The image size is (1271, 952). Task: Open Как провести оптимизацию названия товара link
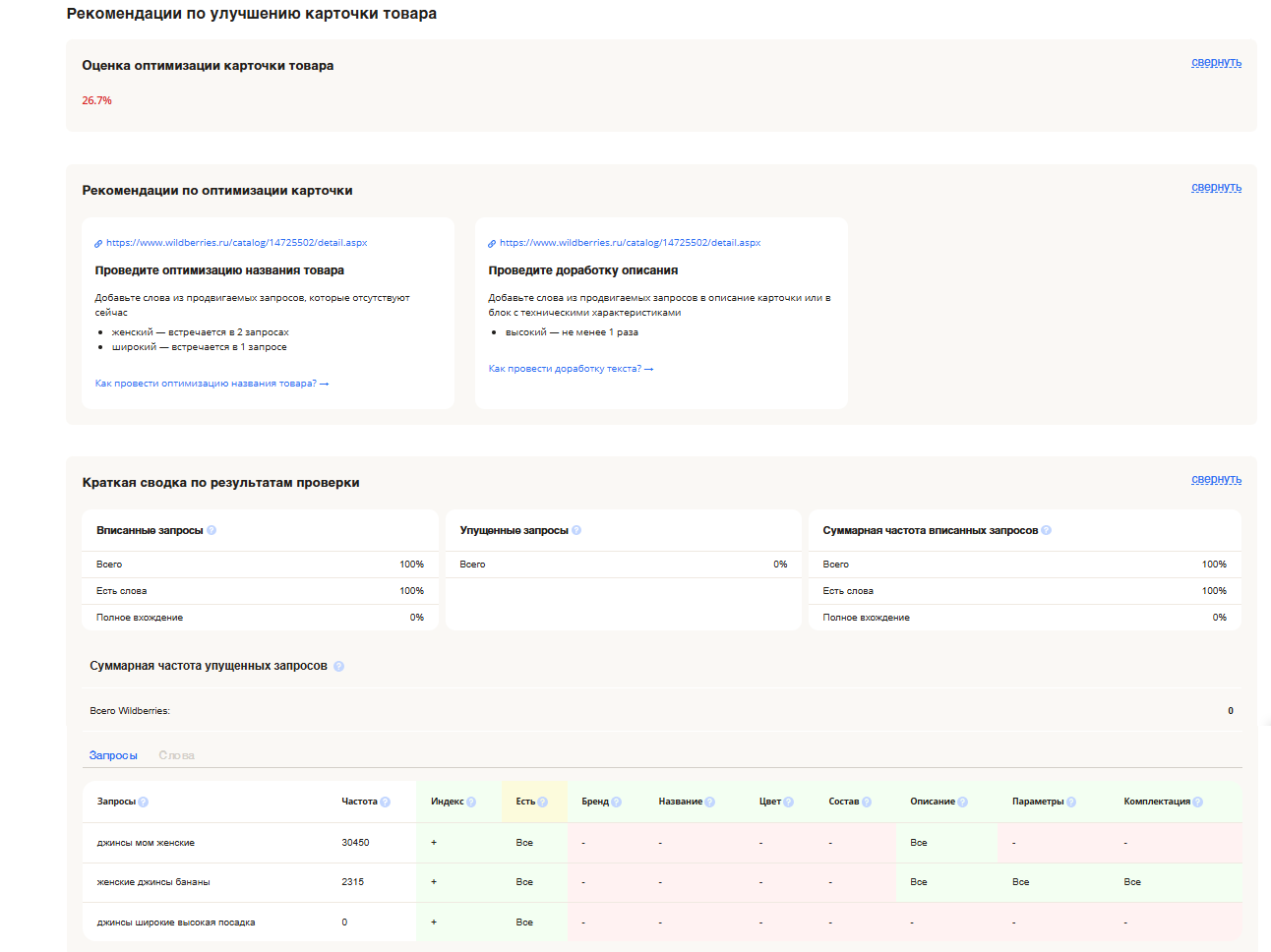(x=212, y=384)
